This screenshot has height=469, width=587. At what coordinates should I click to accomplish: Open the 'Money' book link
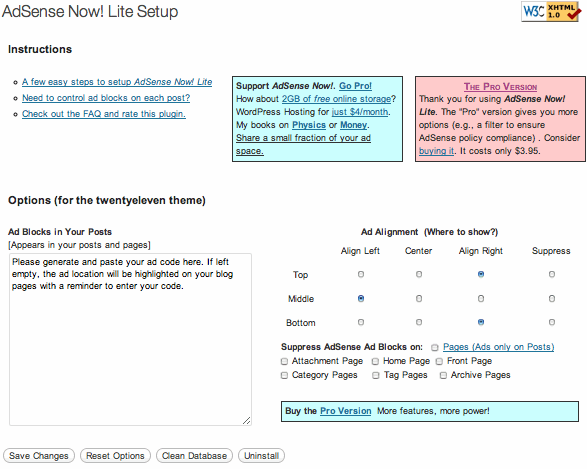pyautogui.click(x=353, y=125)
